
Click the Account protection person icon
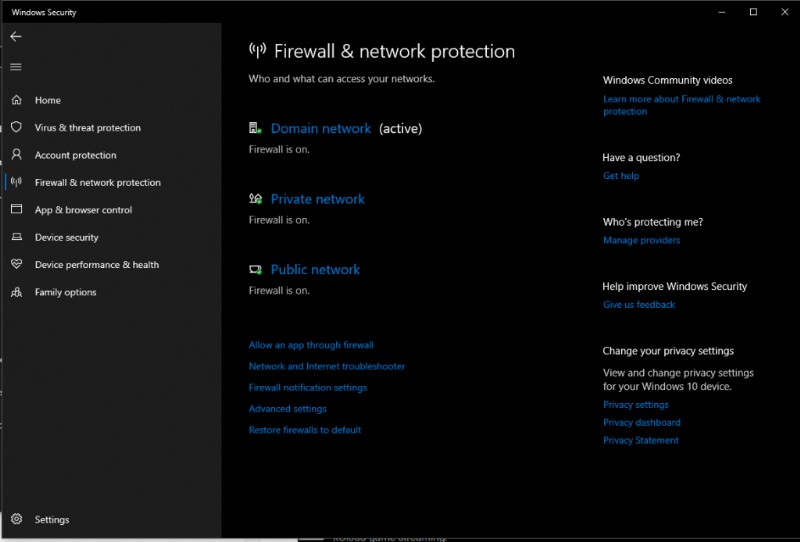click(16, 155)
